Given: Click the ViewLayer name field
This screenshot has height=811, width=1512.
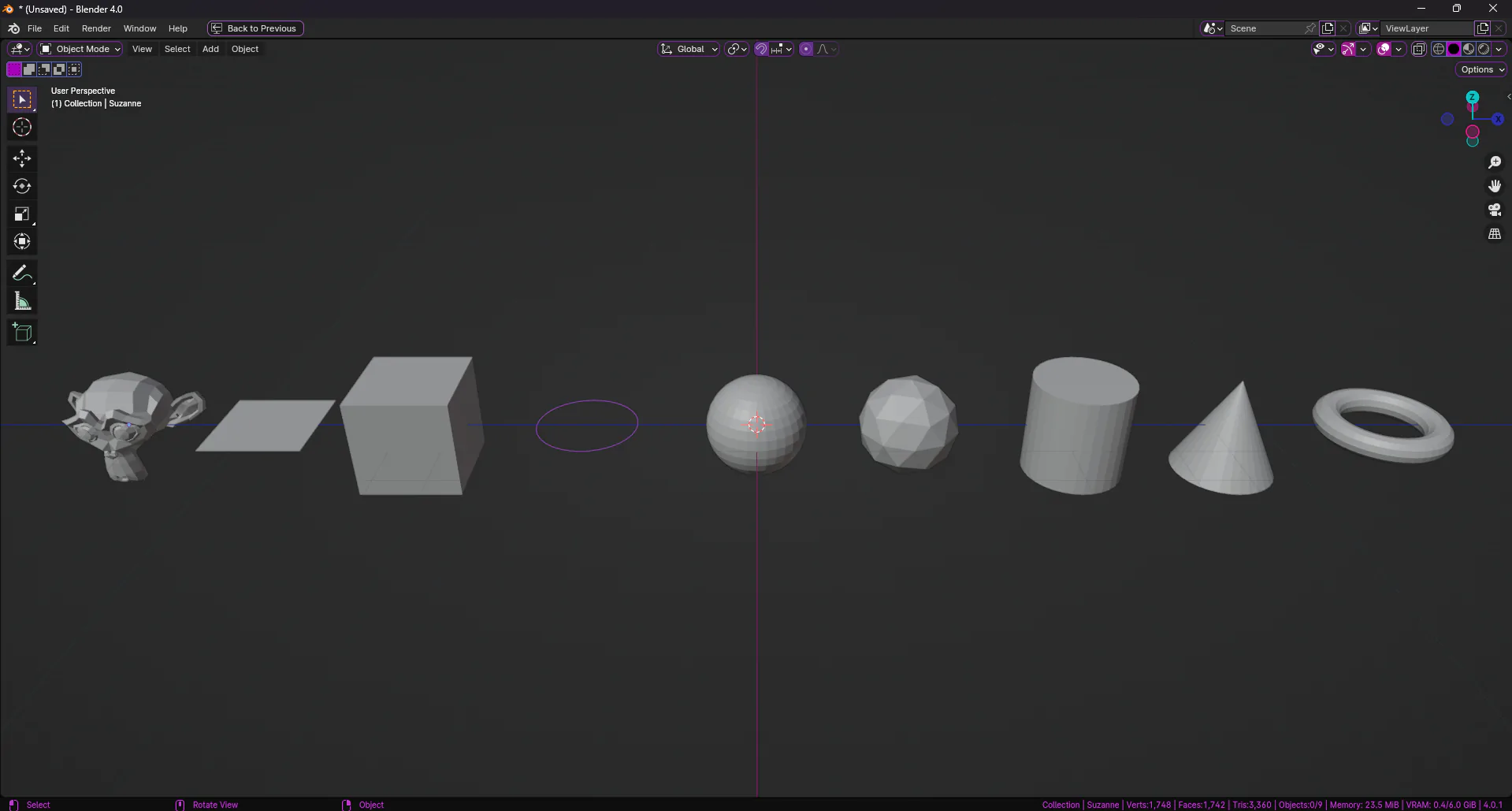Looking at the screenshot, I should (1426, 28).
